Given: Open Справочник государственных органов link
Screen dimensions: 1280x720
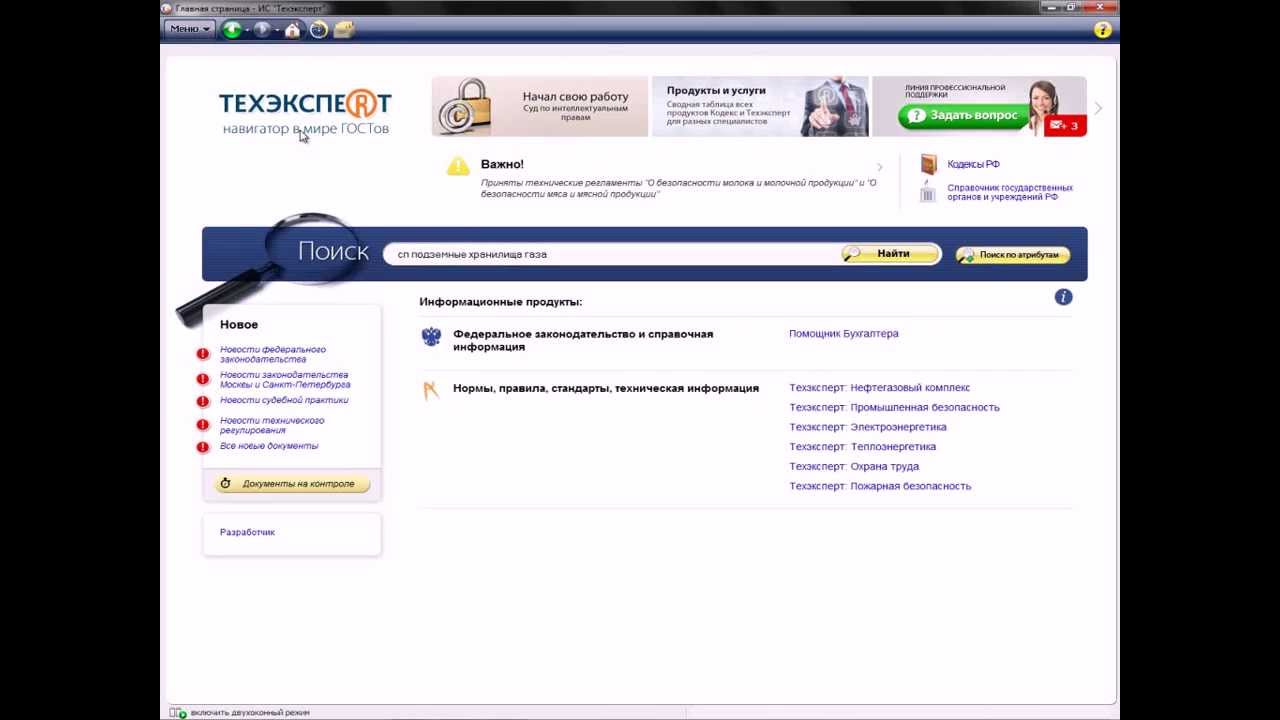Looking at the screenshot, I should [x=1010, y=192].
